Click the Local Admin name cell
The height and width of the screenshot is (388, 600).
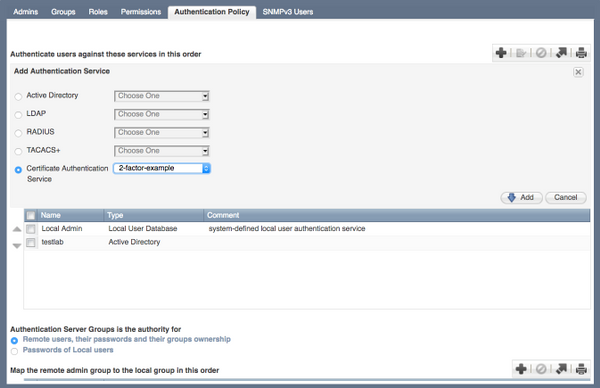(x=62, y=228)
